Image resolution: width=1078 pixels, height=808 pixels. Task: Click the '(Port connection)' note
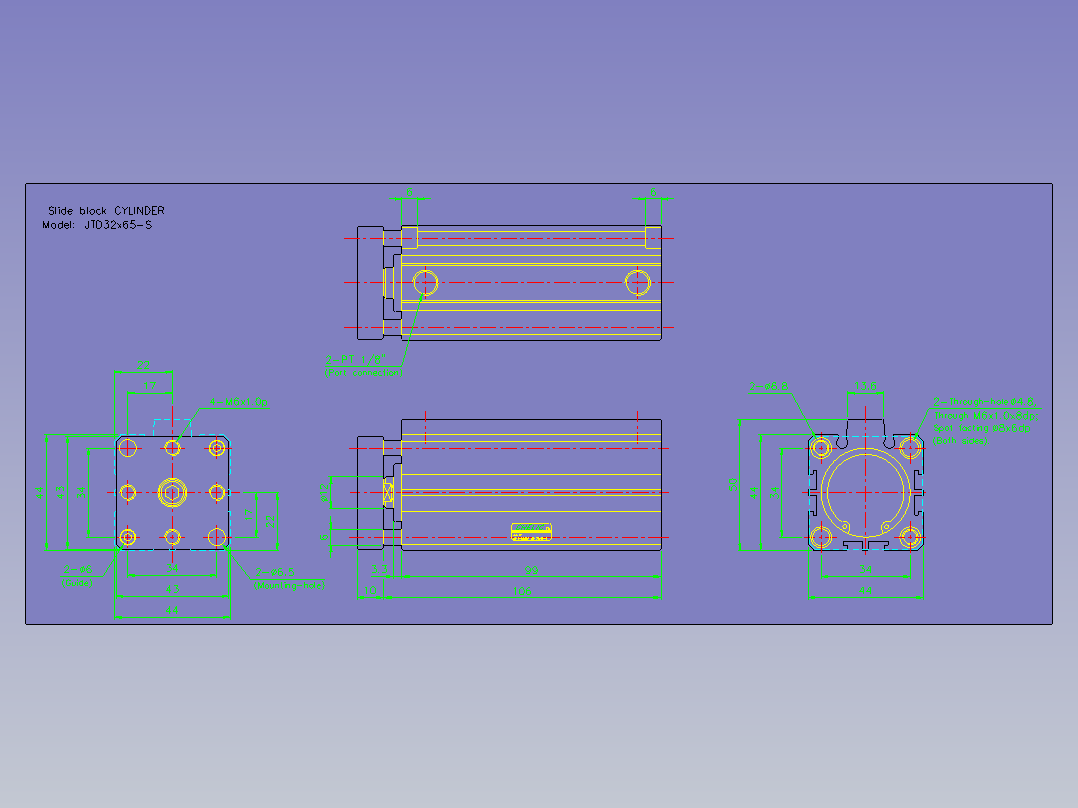[x=364, y=373]
